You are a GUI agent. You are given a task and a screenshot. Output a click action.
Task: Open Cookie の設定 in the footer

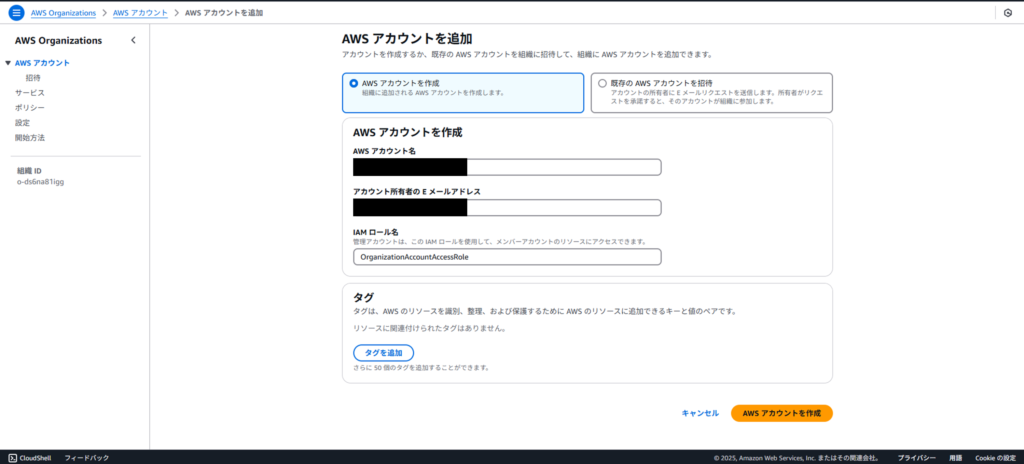(x=995, y=458)
